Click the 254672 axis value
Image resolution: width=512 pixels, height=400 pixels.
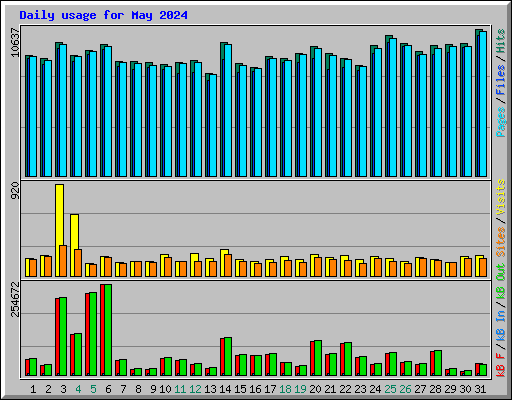click(15, 299)
